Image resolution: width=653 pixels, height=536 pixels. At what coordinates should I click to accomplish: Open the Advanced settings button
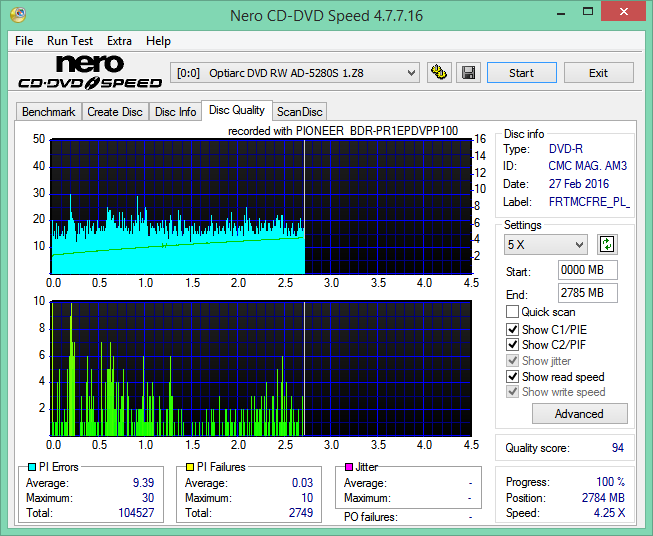tap(579, 414)
